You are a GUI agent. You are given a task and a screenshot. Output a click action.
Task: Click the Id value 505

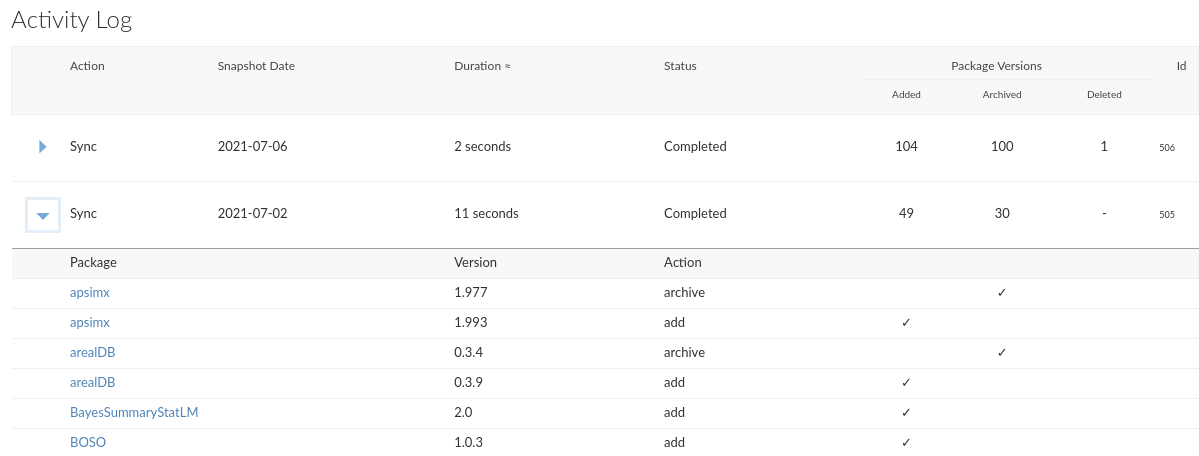coord(1167,215)
